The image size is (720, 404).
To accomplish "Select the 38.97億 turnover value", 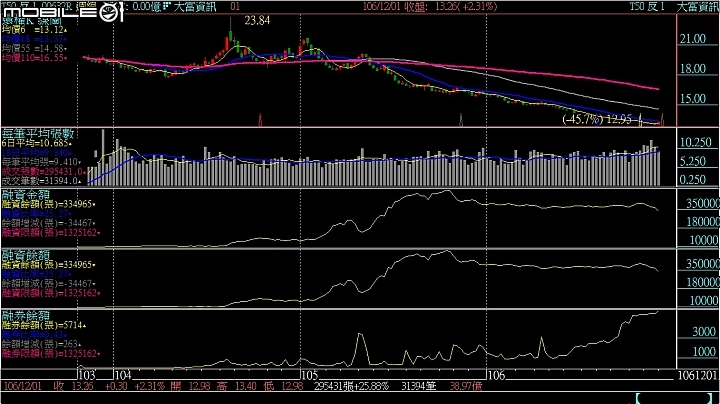I will pos(466,387).
